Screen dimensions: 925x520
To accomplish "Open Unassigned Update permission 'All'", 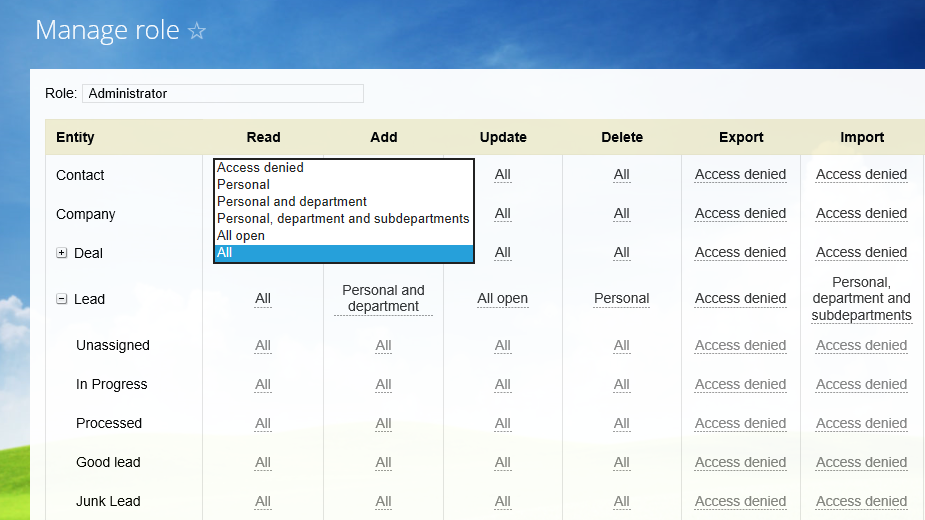I will click(x=503, y=345).
